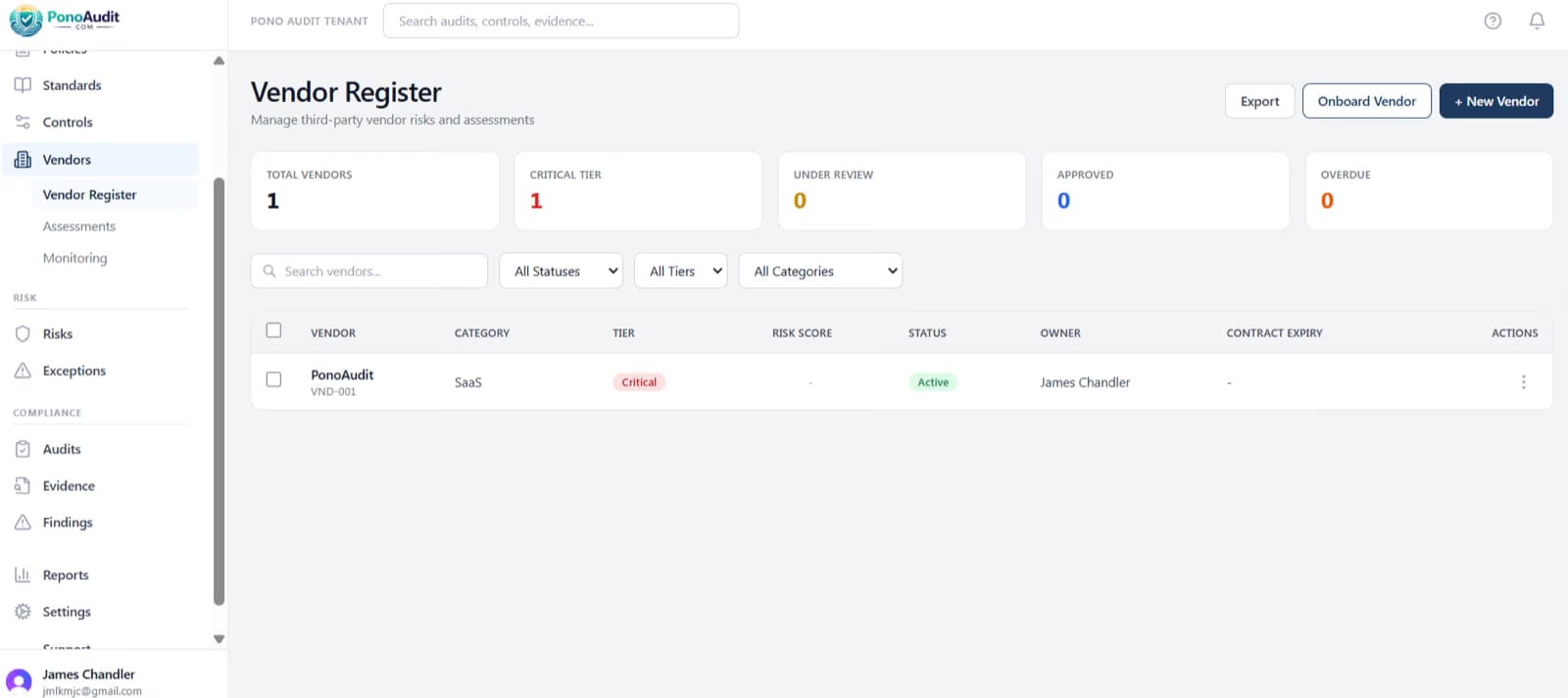Tick the PonoAudit vendor row checkbox
1568x698 pixels.
[x=273, y=379]
